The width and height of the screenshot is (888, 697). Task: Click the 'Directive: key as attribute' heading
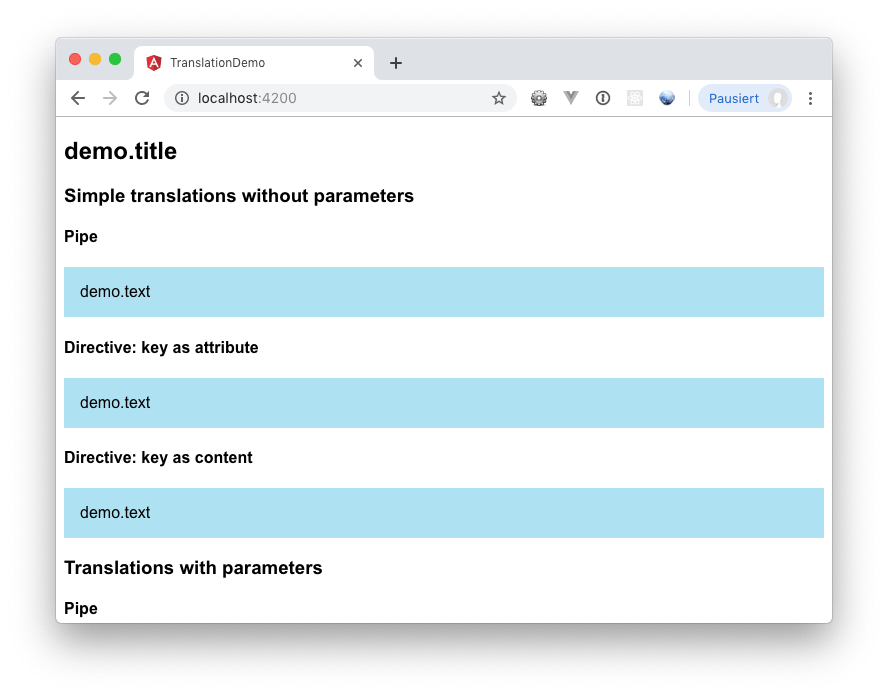point(161,348)
